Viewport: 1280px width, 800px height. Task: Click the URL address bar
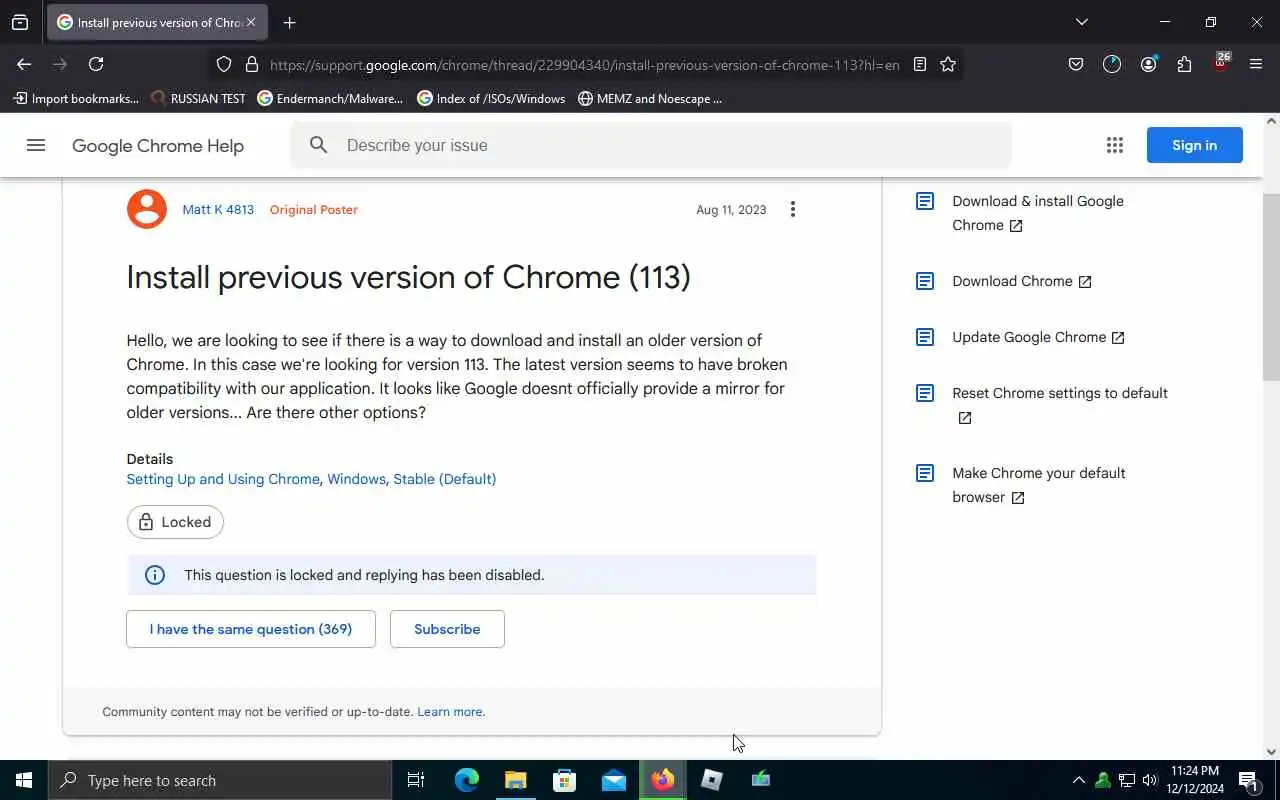click(584, 65)
